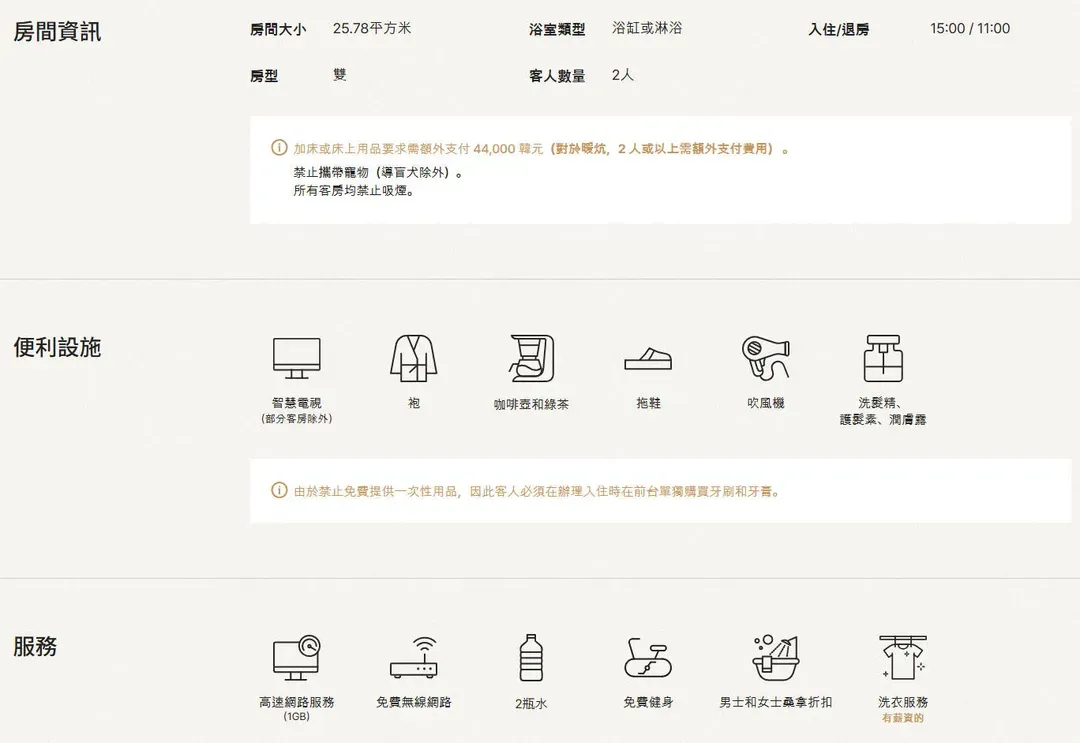
Task: Click the 15:00 / 11:00 check-in time text
Action: (969, 28)
